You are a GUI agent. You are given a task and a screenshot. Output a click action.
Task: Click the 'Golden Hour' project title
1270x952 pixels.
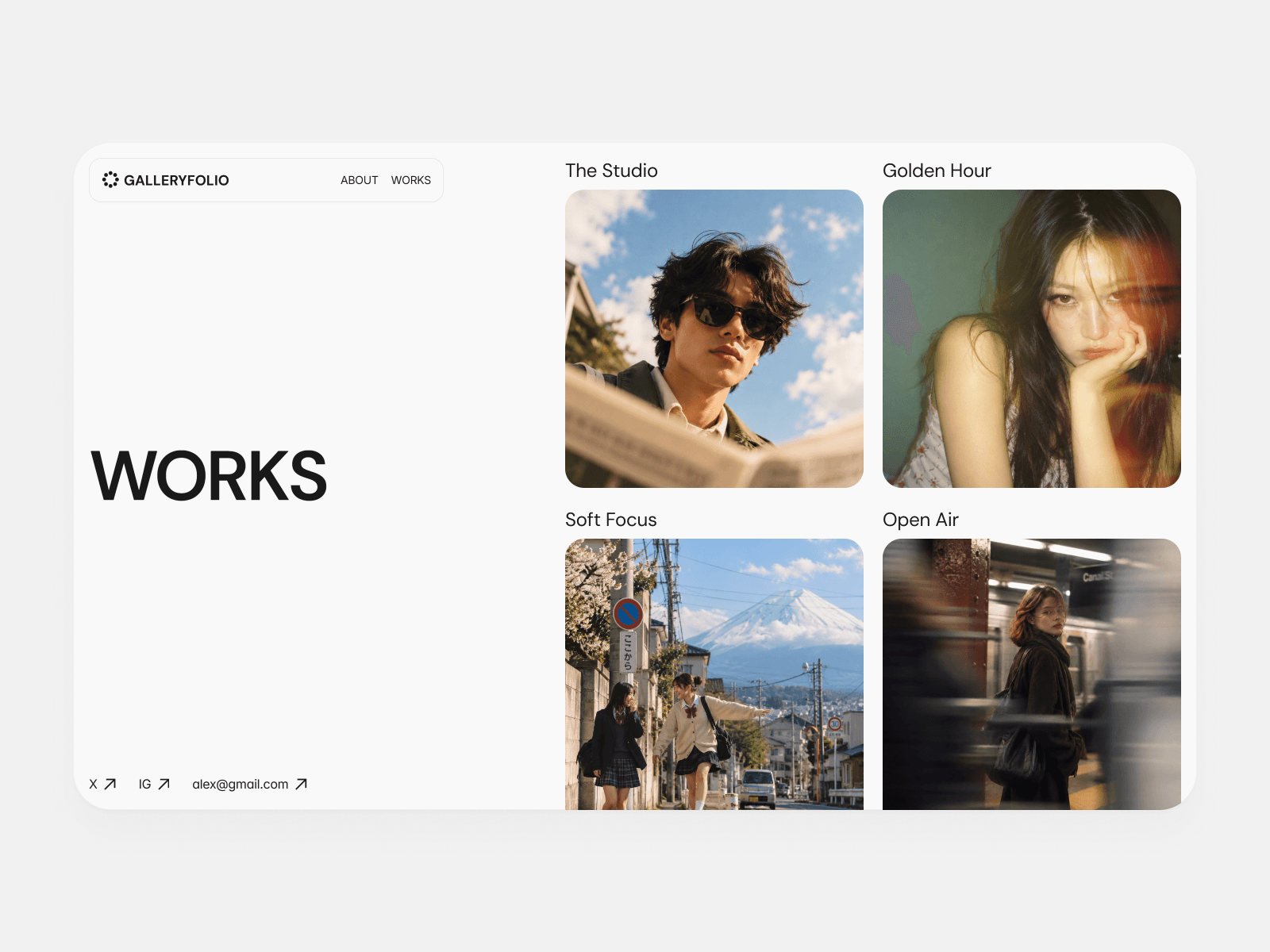tap(937, 171)
